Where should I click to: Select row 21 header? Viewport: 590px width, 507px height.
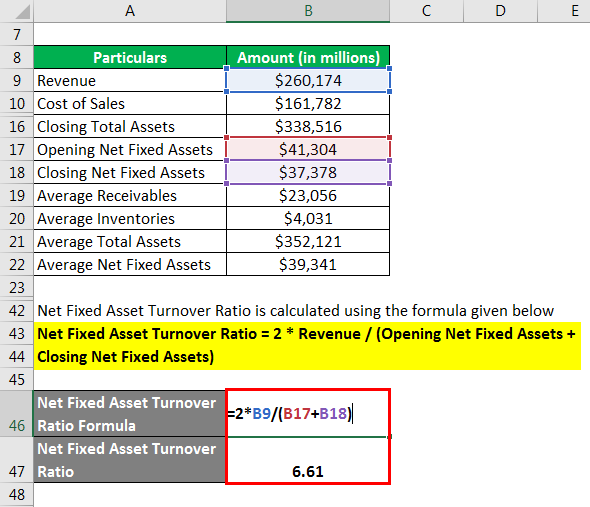[17, 241]
